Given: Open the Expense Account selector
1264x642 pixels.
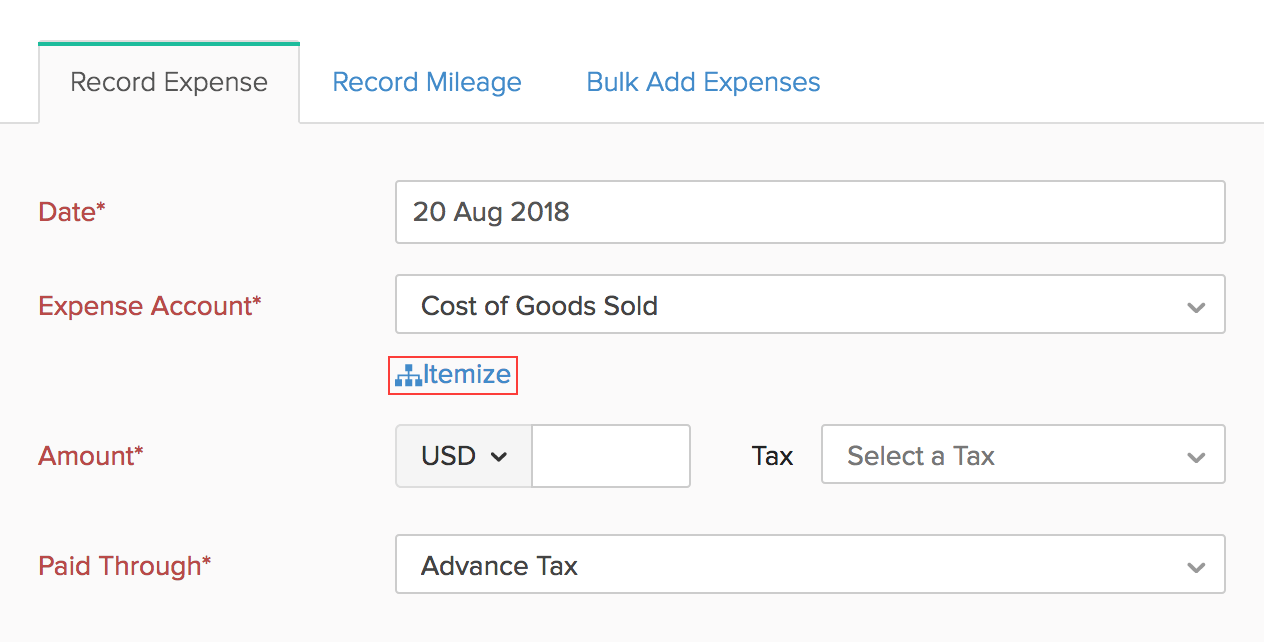Looking at the screenshot, I should [x=810, y=306].
